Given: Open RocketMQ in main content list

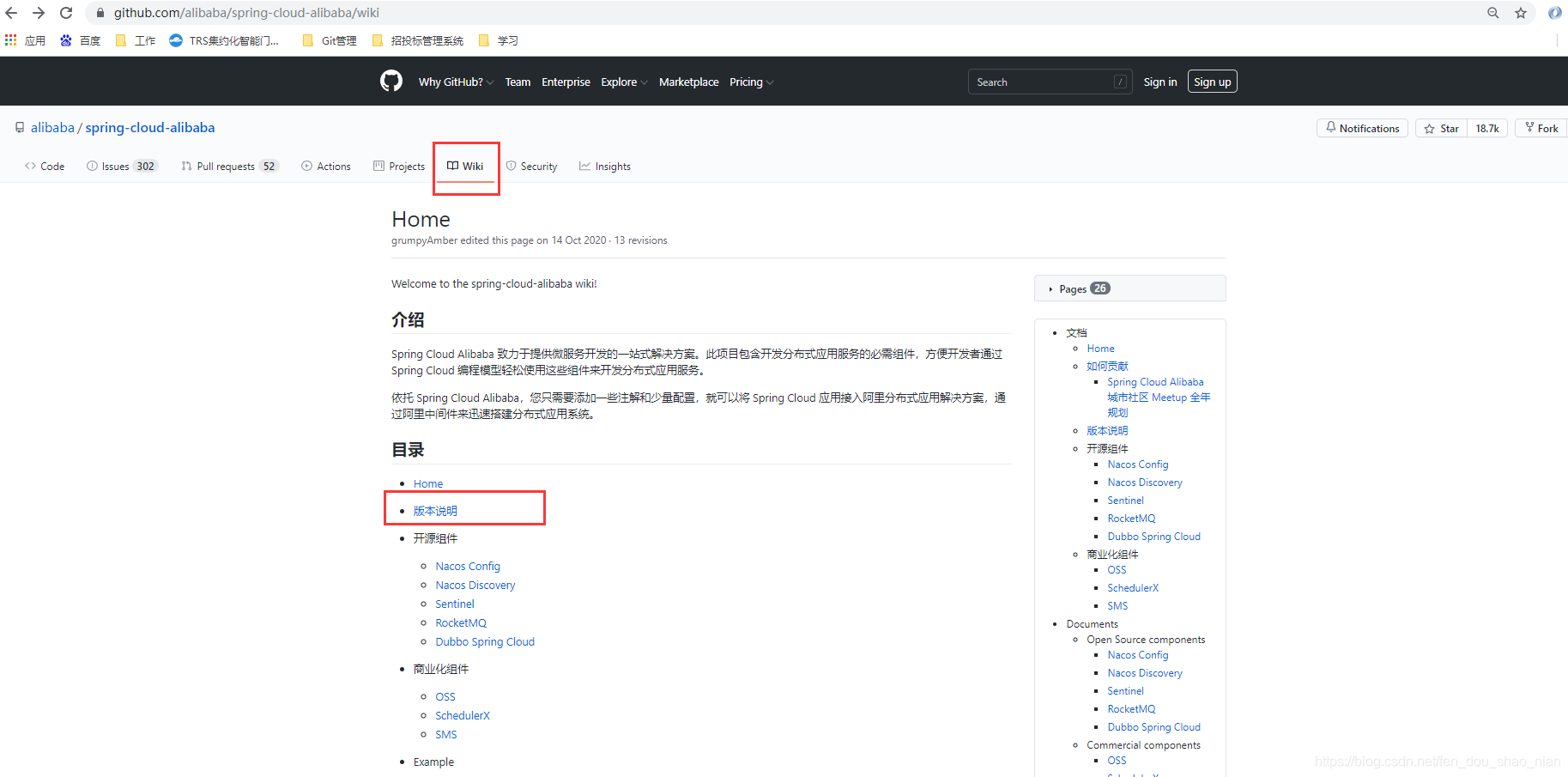Looking at the screenshot, I should [x=461, y=623].
